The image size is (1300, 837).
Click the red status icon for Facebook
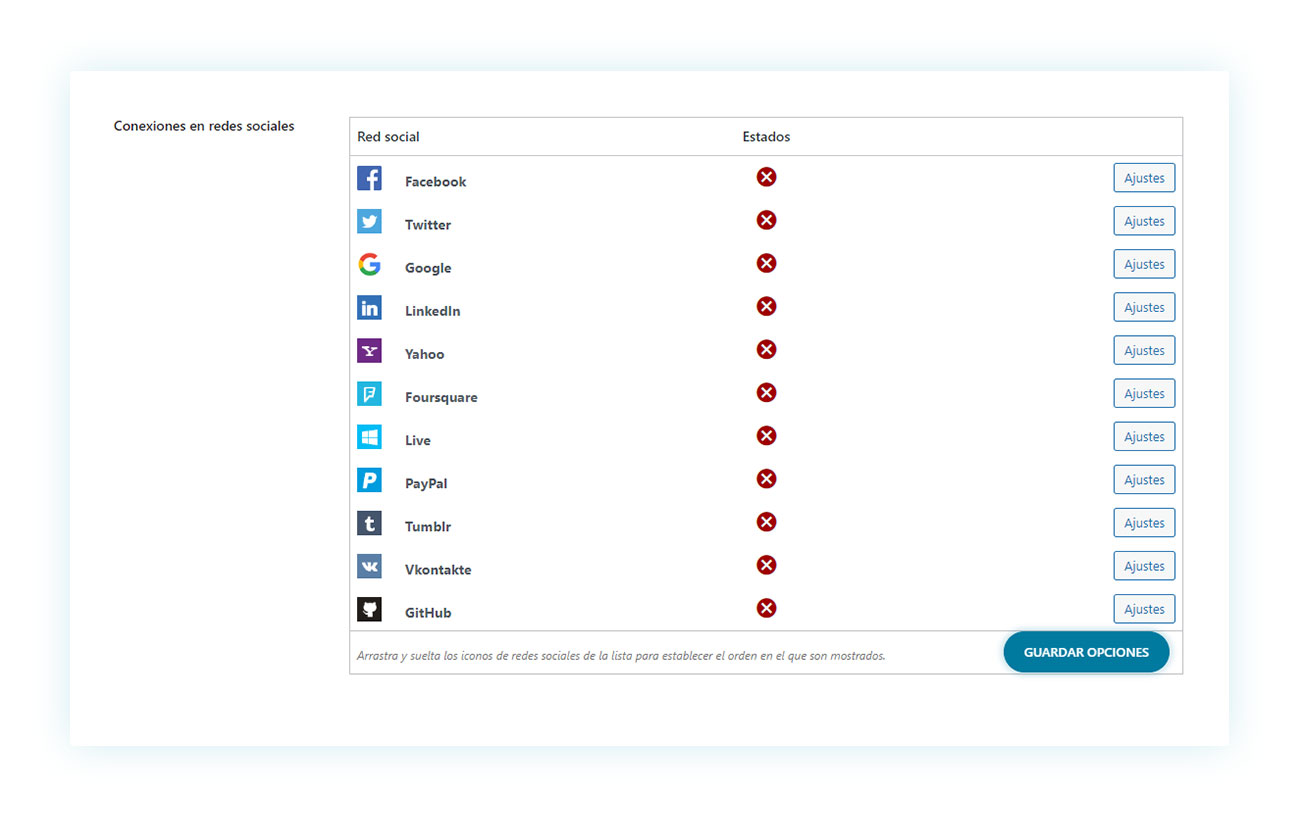point(766,177)
